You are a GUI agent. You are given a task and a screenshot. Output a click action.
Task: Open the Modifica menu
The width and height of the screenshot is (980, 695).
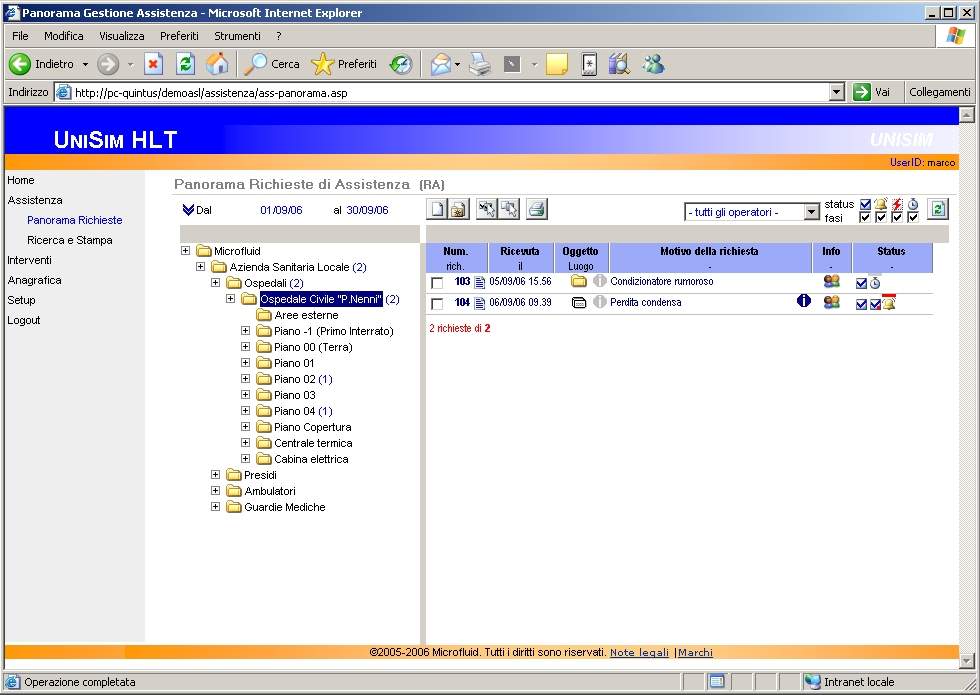(64, 36)
